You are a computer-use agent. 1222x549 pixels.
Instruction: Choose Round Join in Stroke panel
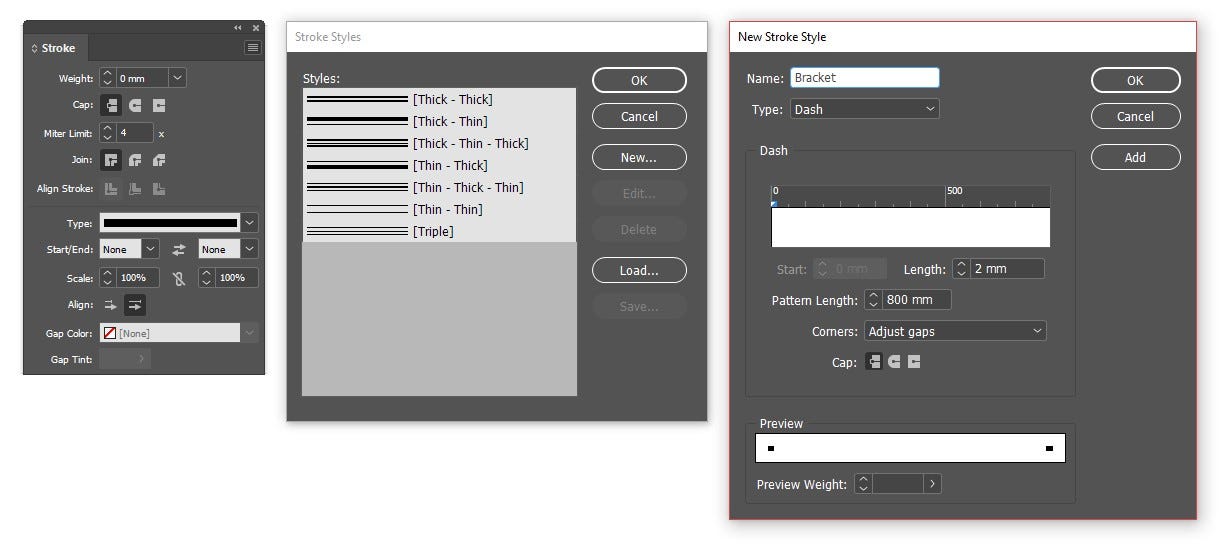[x=136, y=160]
